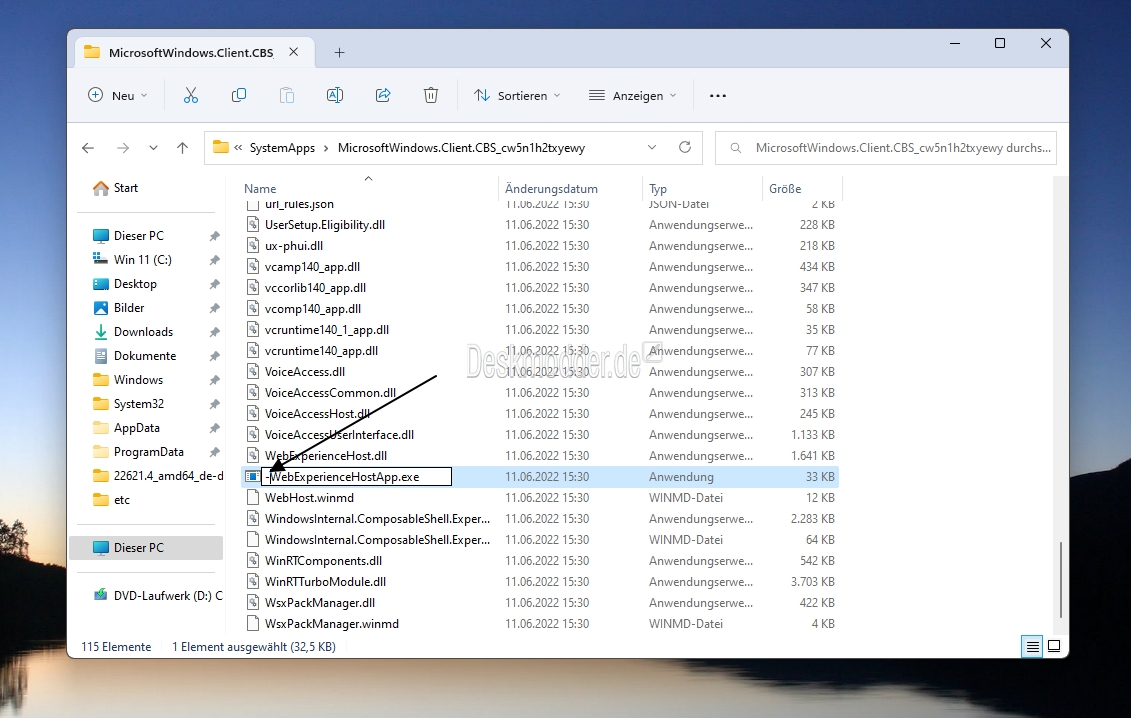
Task: Unpin Desktop using its pin icon
Action: [214, 284]
